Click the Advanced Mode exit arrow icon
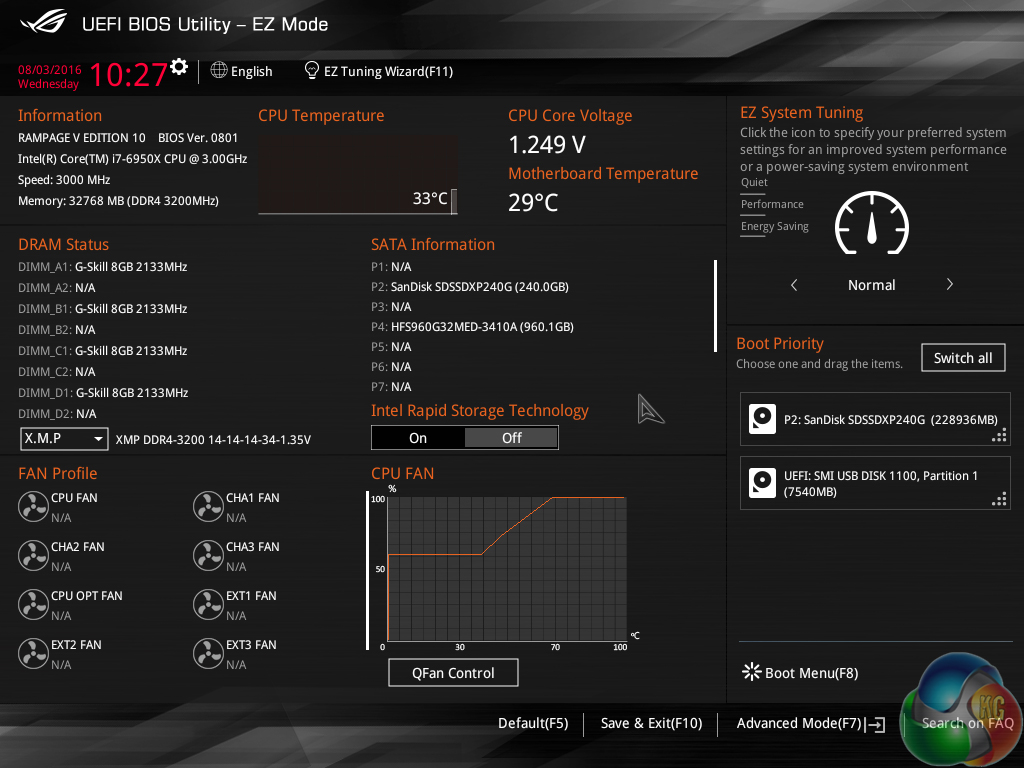Screen dimensions: 1024x768 coord(876,724)
